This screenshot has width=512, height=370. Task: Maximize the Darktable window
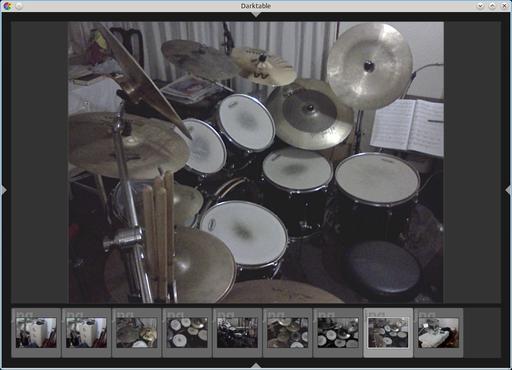(x=492, y=6)
